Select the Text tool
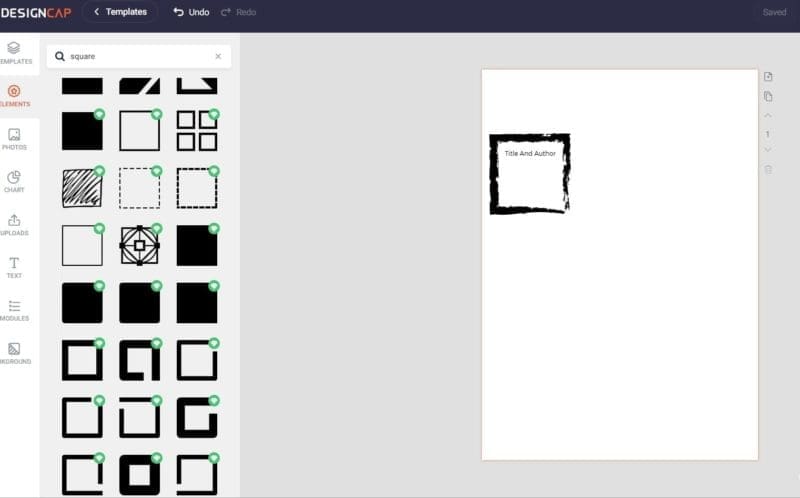 (15, 267)
